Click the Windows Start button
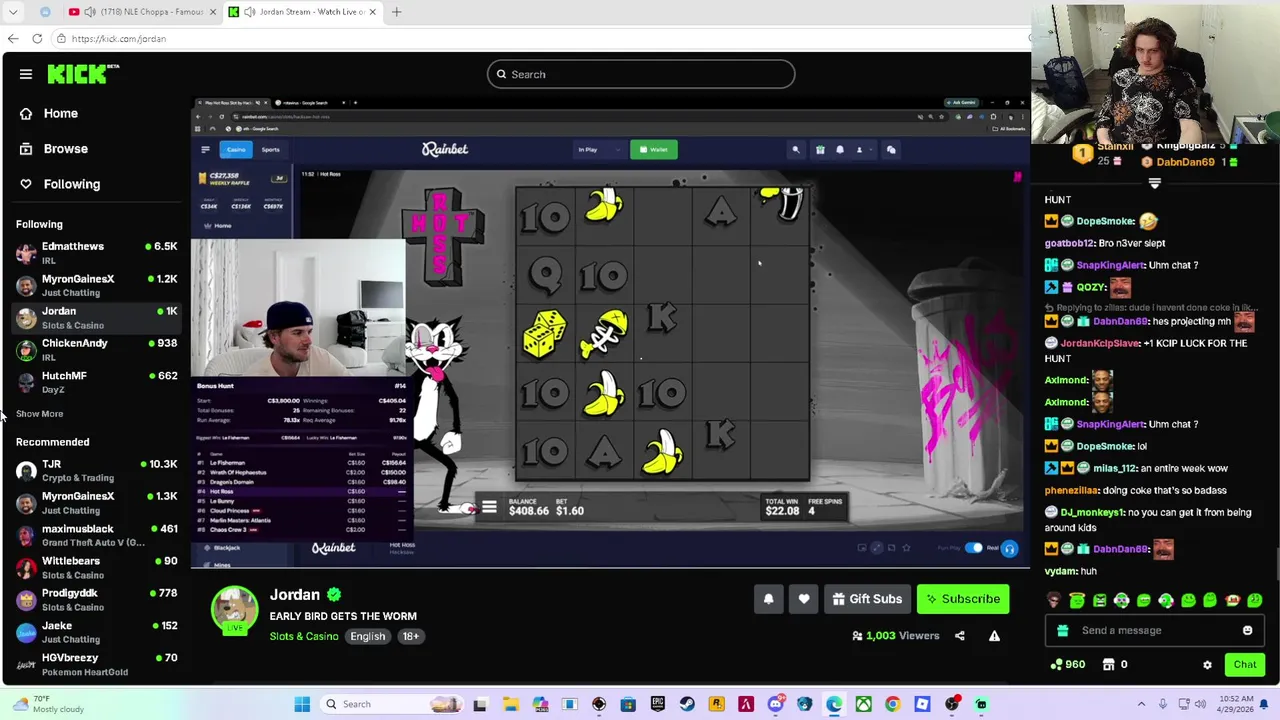The height and width of the screenshot is (720, 1280). (x=302, y=704)
